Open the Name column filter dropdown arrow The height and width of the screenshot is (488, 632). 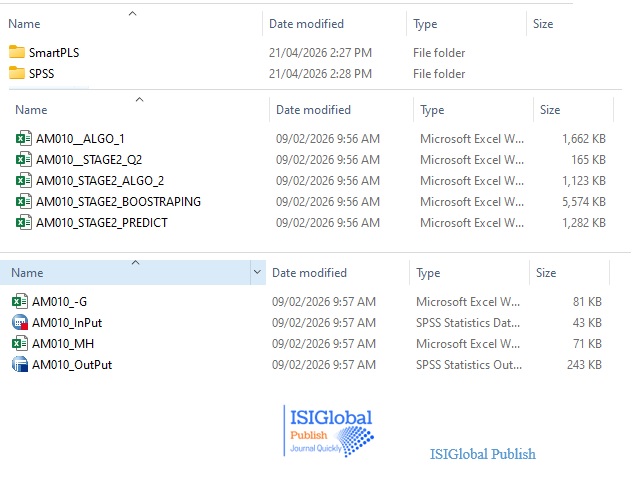pyautogui.click(x=258, y=273)
